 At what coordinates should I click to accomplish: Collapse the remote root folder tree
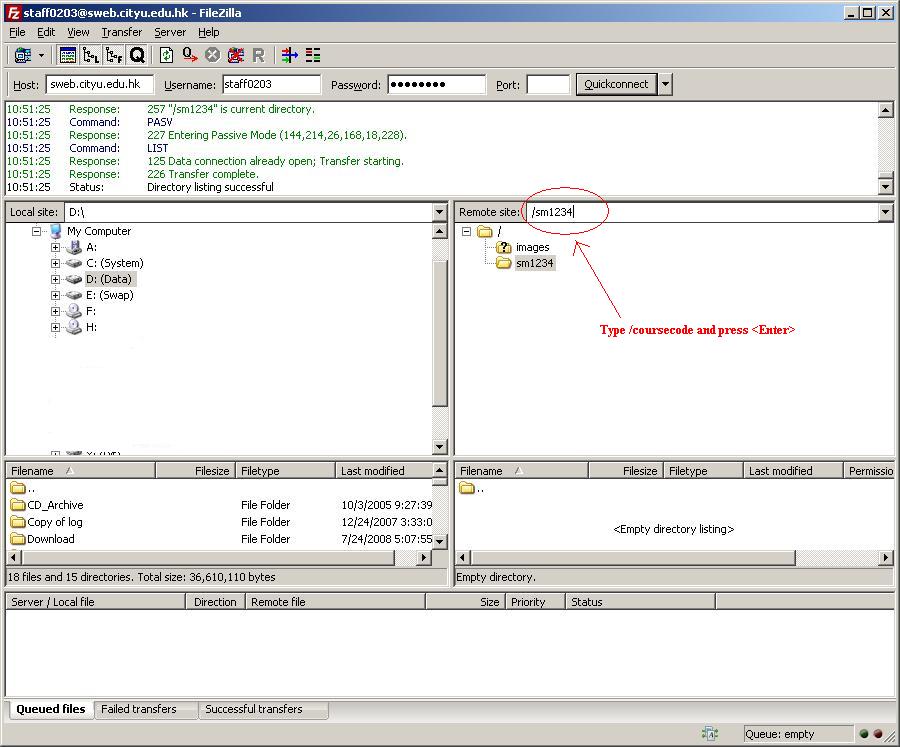(466, 231)
